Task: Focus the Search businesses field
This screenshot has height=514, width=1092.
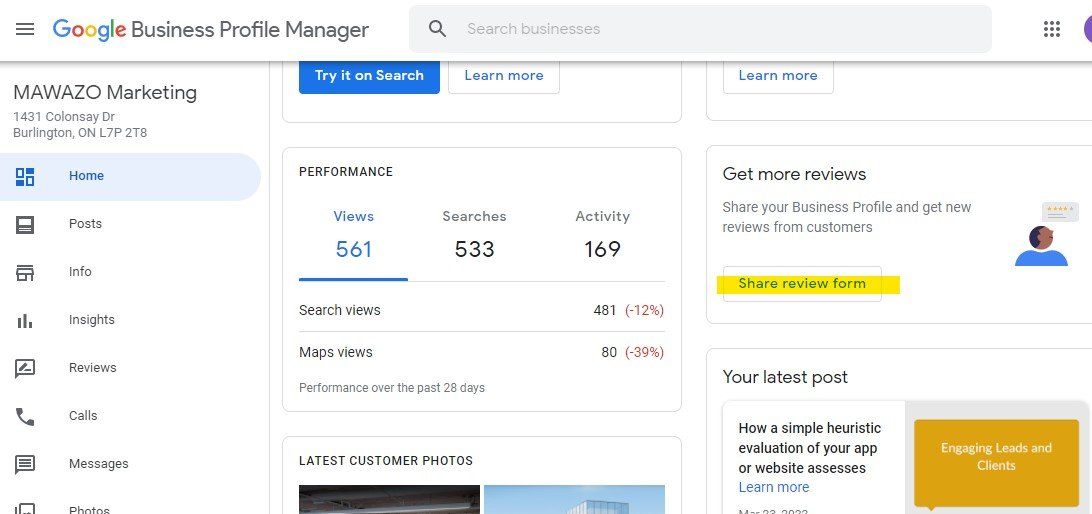Action: tap(700, 29)
